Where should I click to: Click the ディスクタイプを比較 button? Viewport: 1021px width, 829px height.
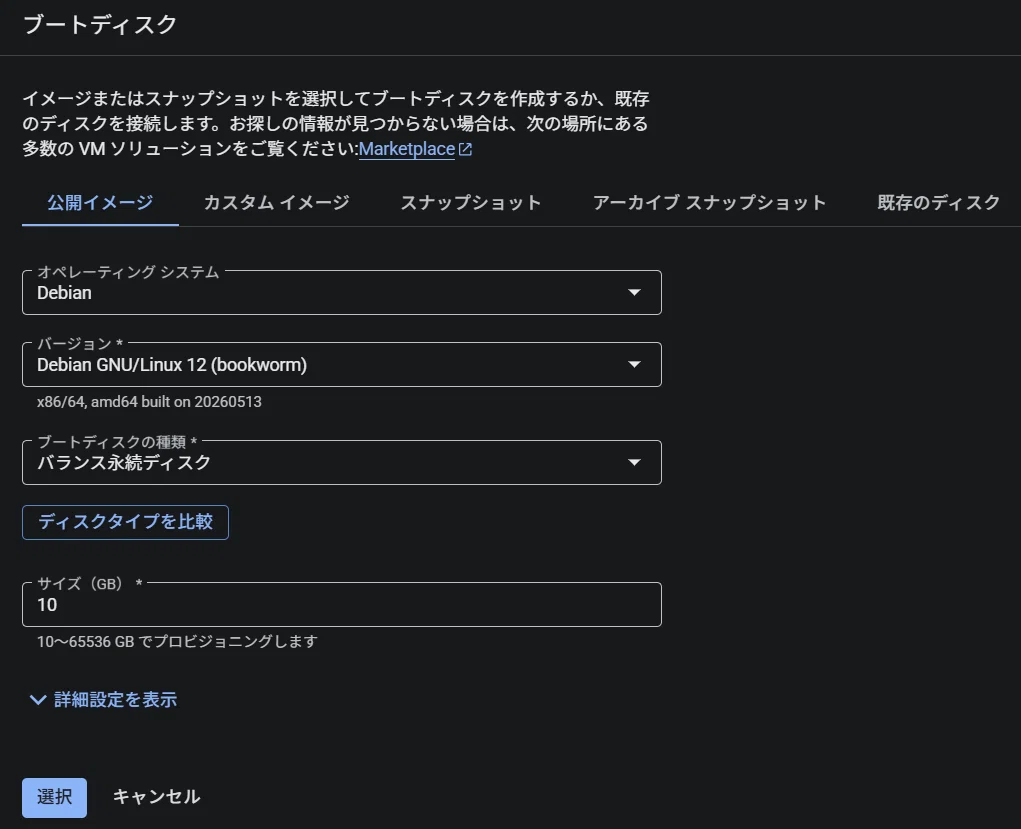coord(126,522)
